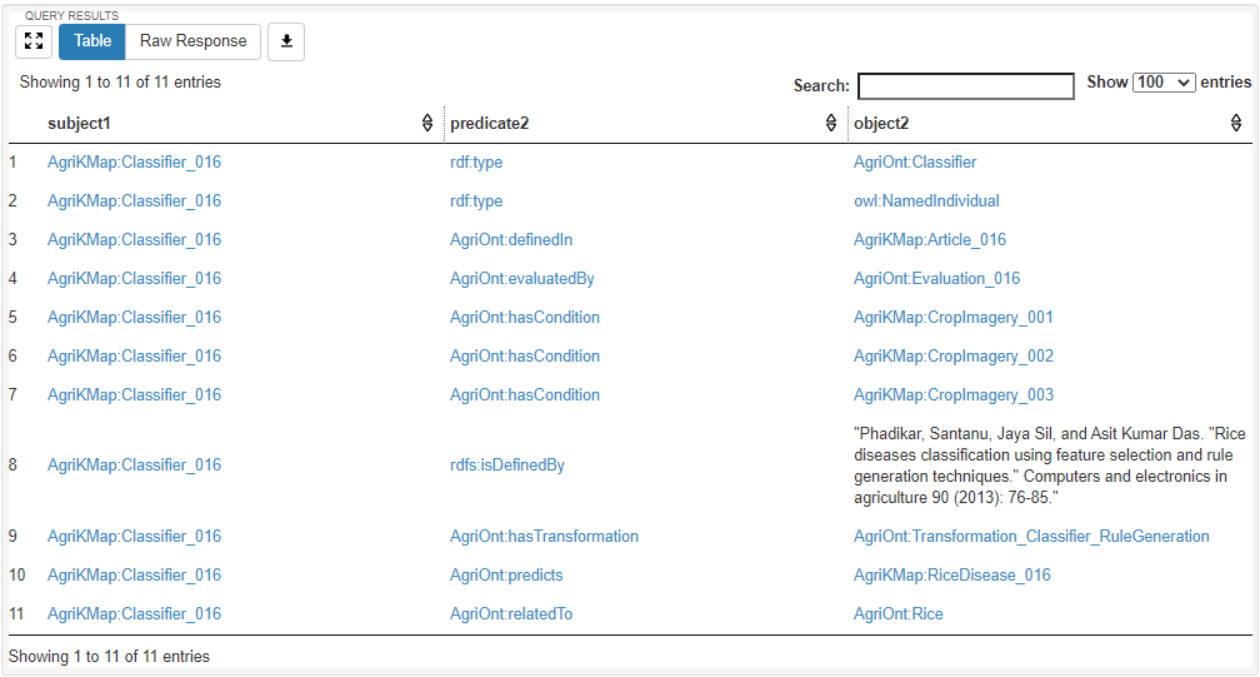Viewport: 1260px width, 677px height.
Task: Download the query results
Action: pyautogui.click(x=286, y=41)
